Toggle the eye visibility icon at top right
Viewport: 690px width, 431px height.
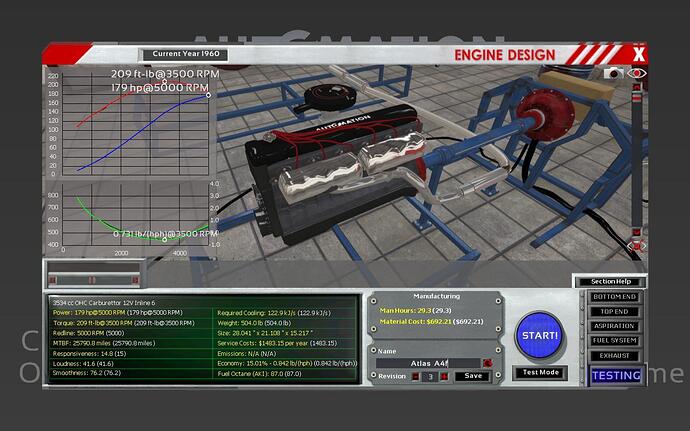click(637, 73)
